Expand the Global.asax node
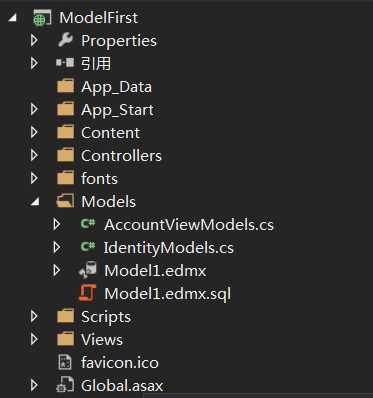373x398 pixels. (34, 385)
